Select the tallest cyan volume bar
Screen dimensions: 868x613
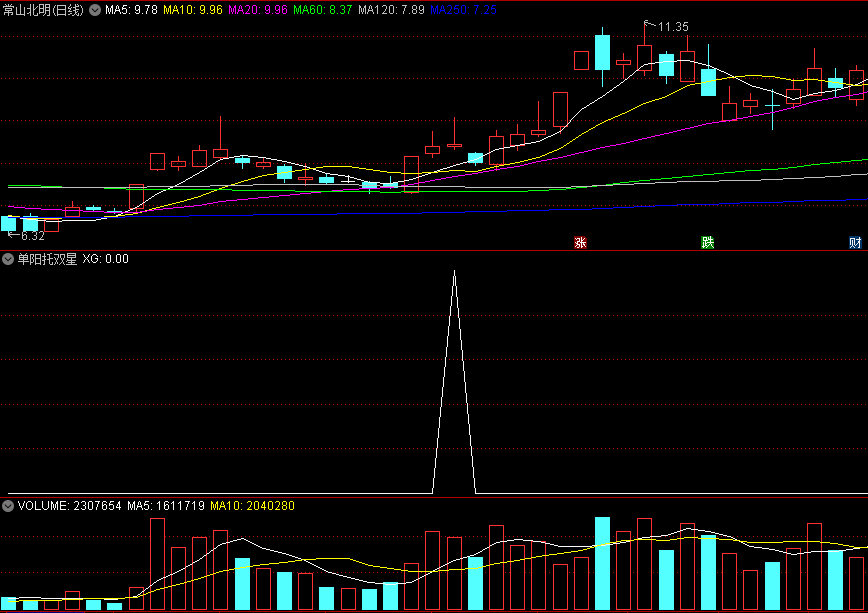tap(602, 563)
